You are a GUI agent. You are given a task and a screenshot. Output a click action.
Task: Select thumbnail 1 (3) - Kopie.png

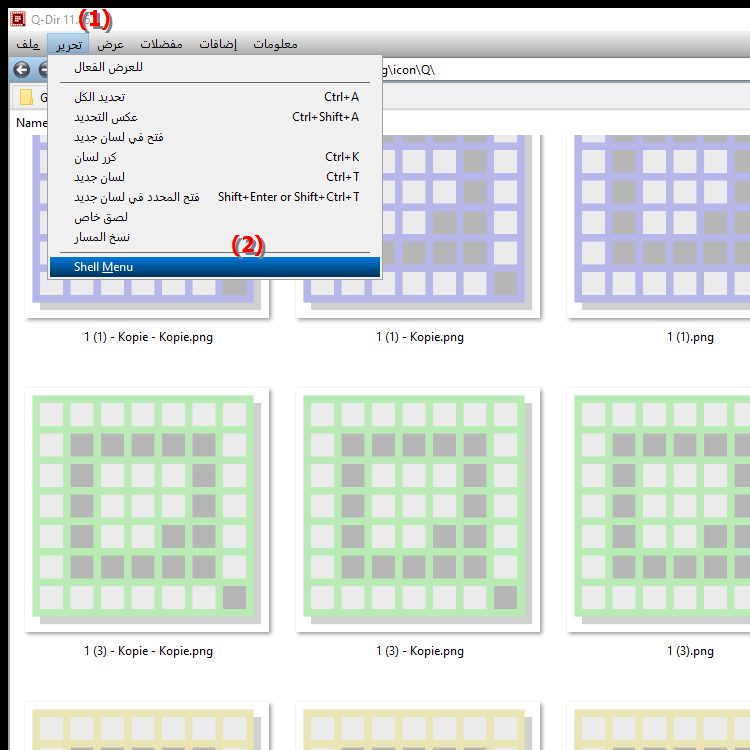pyautogui.click(x=418, y=510)
